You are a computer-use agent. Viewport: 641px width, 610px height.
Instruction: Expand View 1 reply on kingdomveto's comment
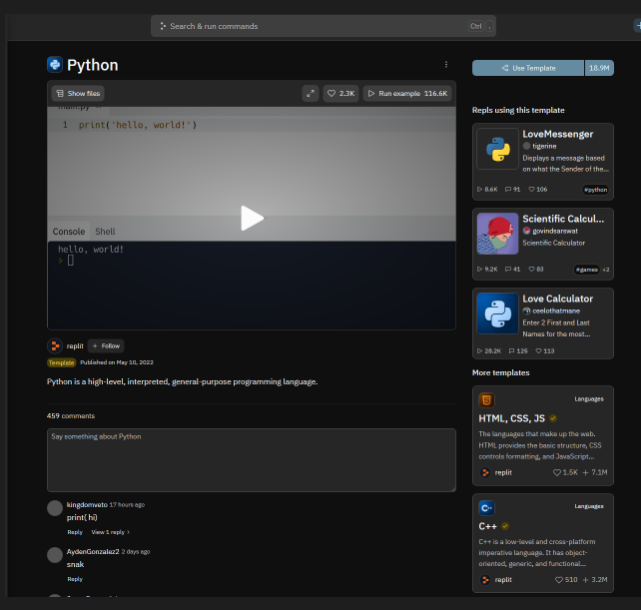tap(110, 532)
